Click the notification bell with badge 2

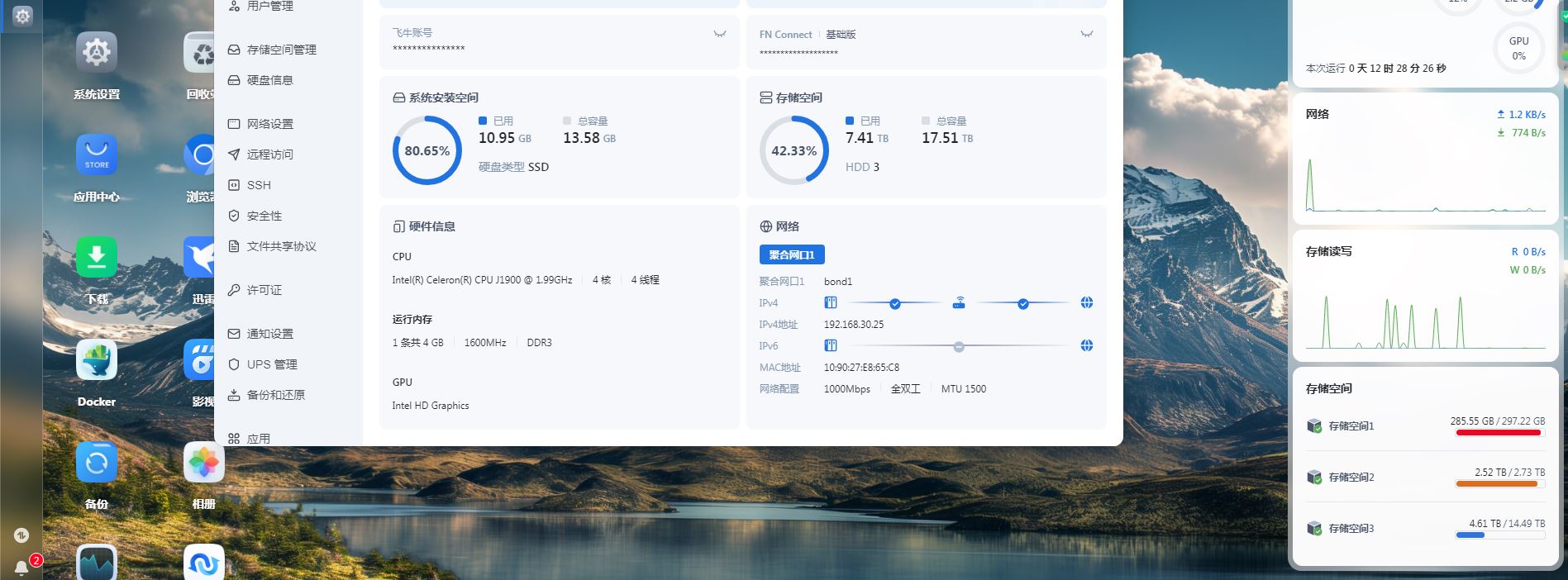(21, 568)
